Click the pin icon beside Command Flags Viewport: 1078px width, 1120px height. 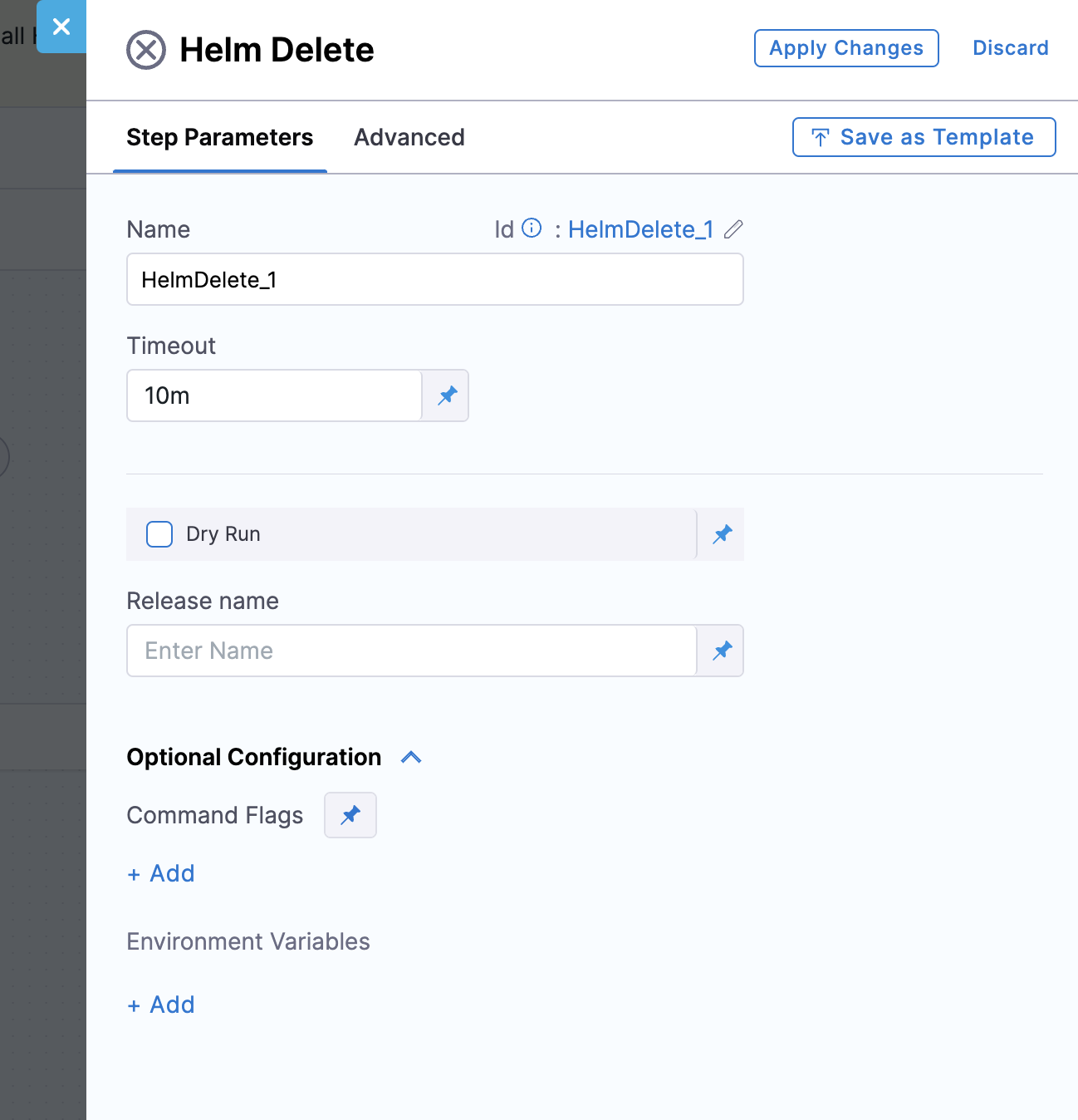tap(350, 815)
